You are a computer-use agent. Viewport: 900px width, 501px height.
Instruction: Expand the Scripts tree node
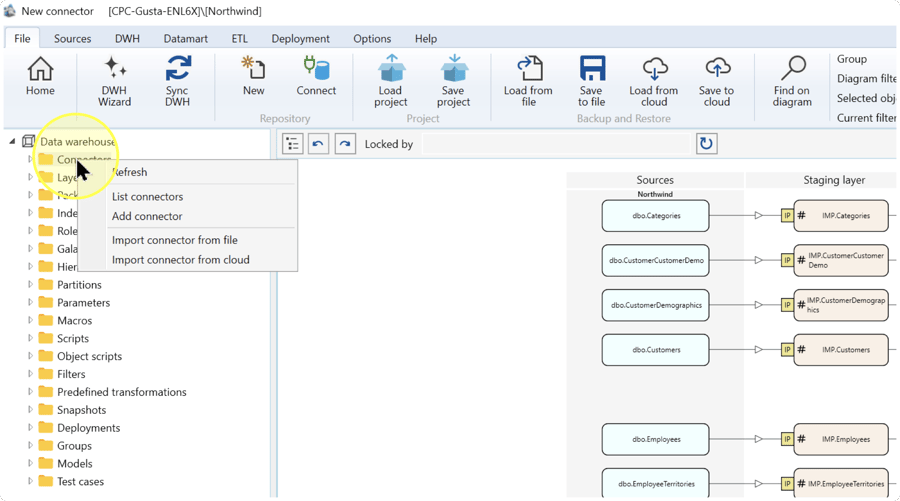[x=30, y=338]
